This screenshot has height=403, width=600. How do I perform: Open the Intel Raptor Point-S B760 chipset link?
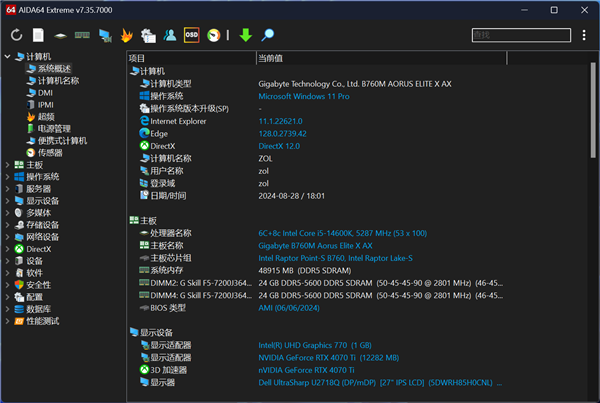[x=335, y=258]
